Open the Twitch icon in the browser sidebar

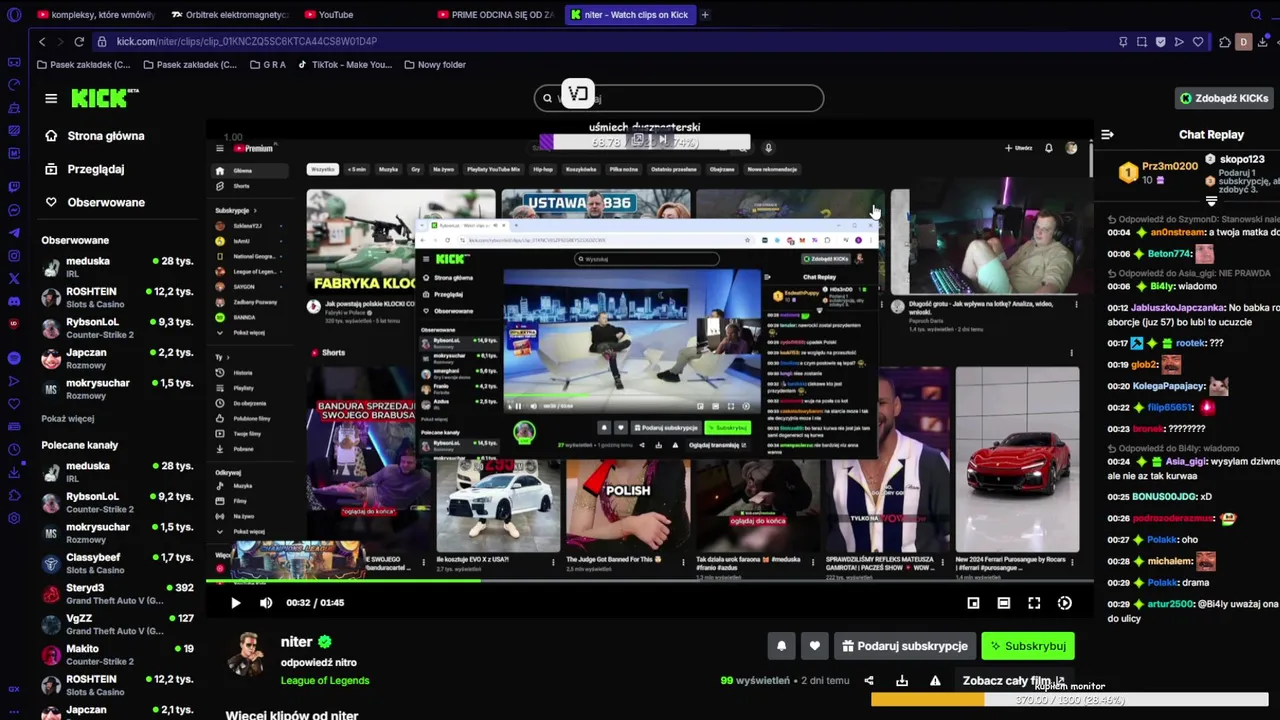[14, 186]
